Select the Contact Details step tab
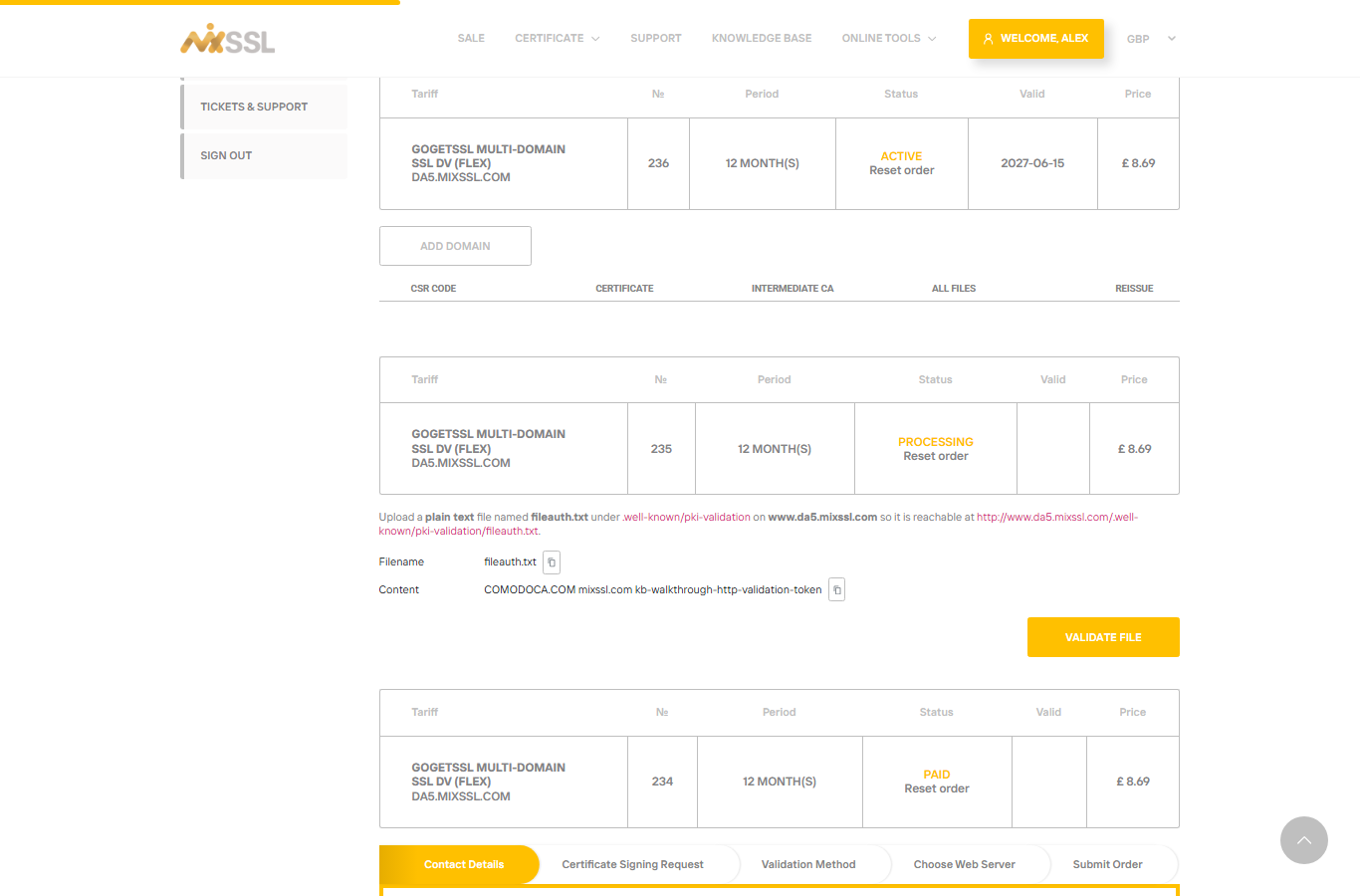The image size is (1360, 896). point(460,864)
